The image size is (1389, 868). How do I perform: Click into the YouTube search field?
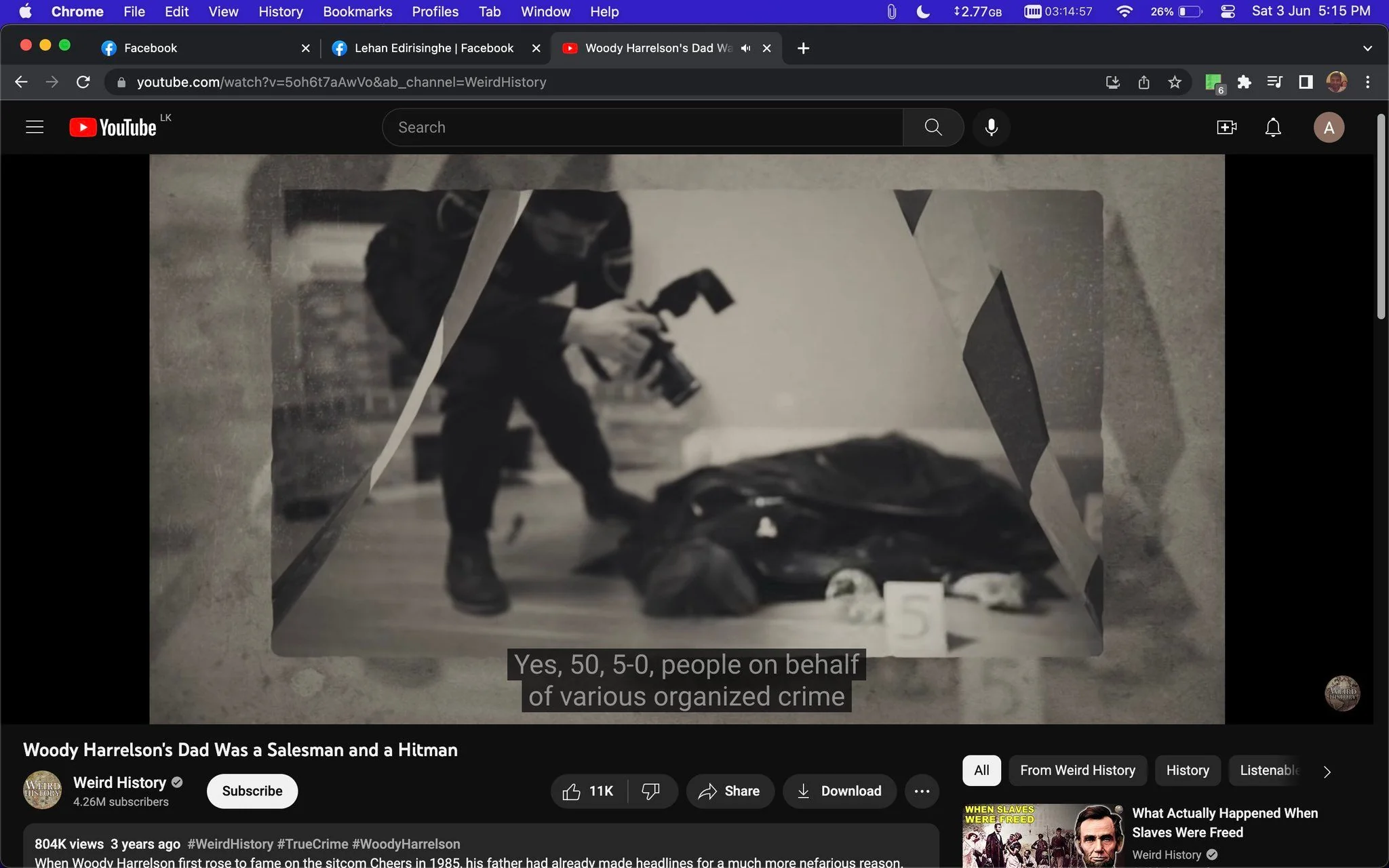pyautogui.click(x=643, y=127)
